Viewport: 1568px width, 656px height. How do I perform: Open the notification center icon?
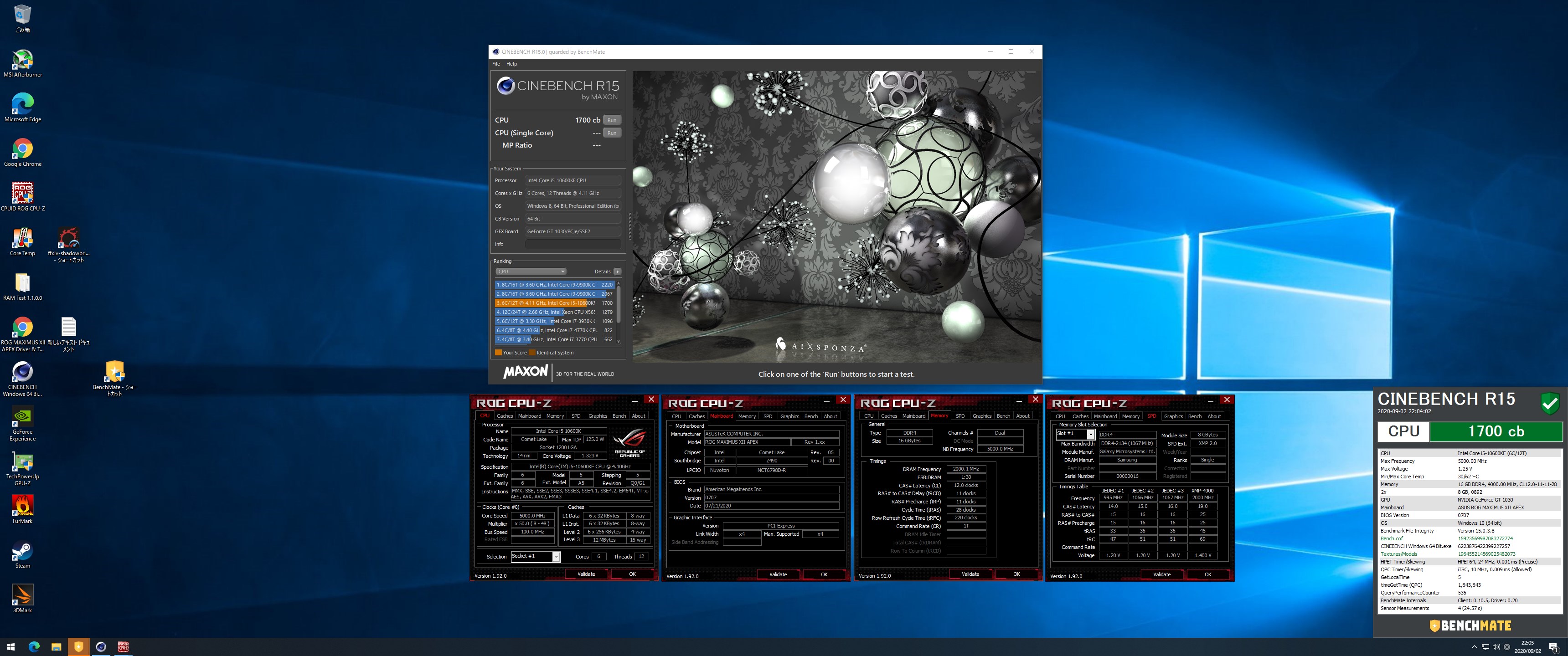coord(1553,646)
